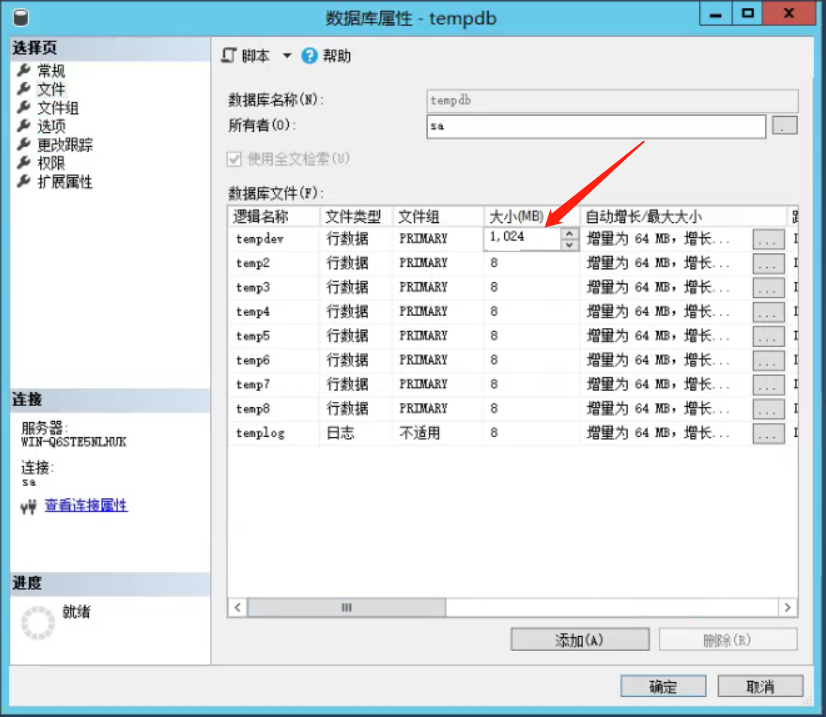This screenshot has width=826, height=717.
Task: Click the 取消 button to cancel
Action: (760, 686)
